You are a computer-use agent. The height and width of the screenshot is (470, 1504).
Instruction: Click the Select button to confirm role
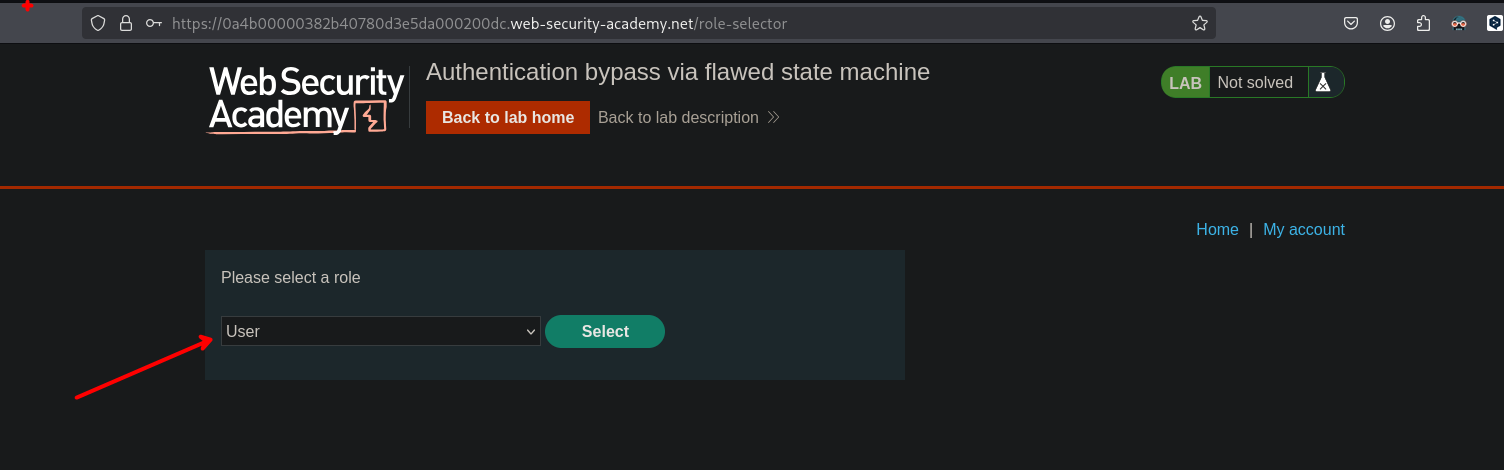[x=605, y=331]
